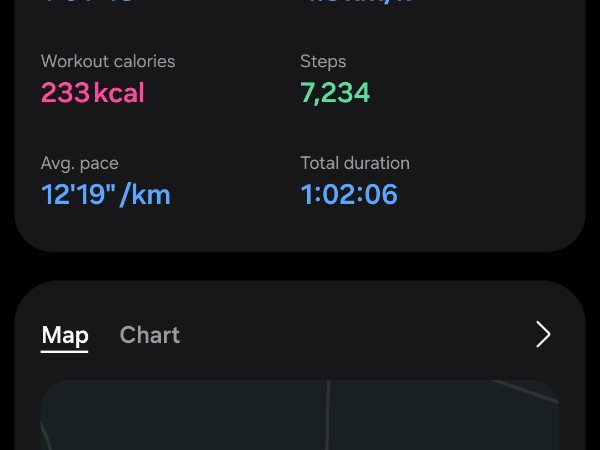Select the Map tab
The width and height of the screenshot is (600, 450).
coord(65,335)
